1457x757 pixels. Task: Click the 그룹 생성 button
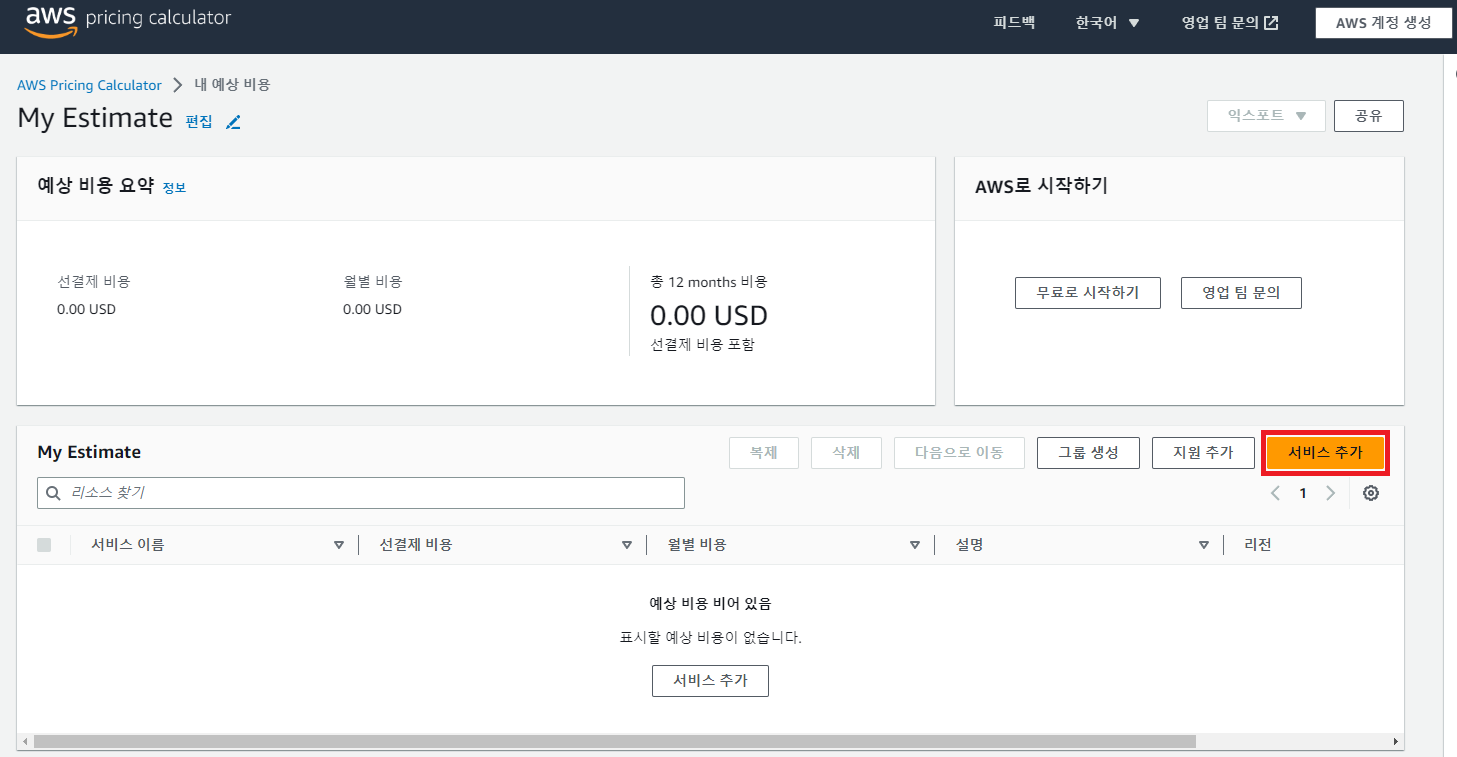pyautogui.click(x=1089, y=453)
